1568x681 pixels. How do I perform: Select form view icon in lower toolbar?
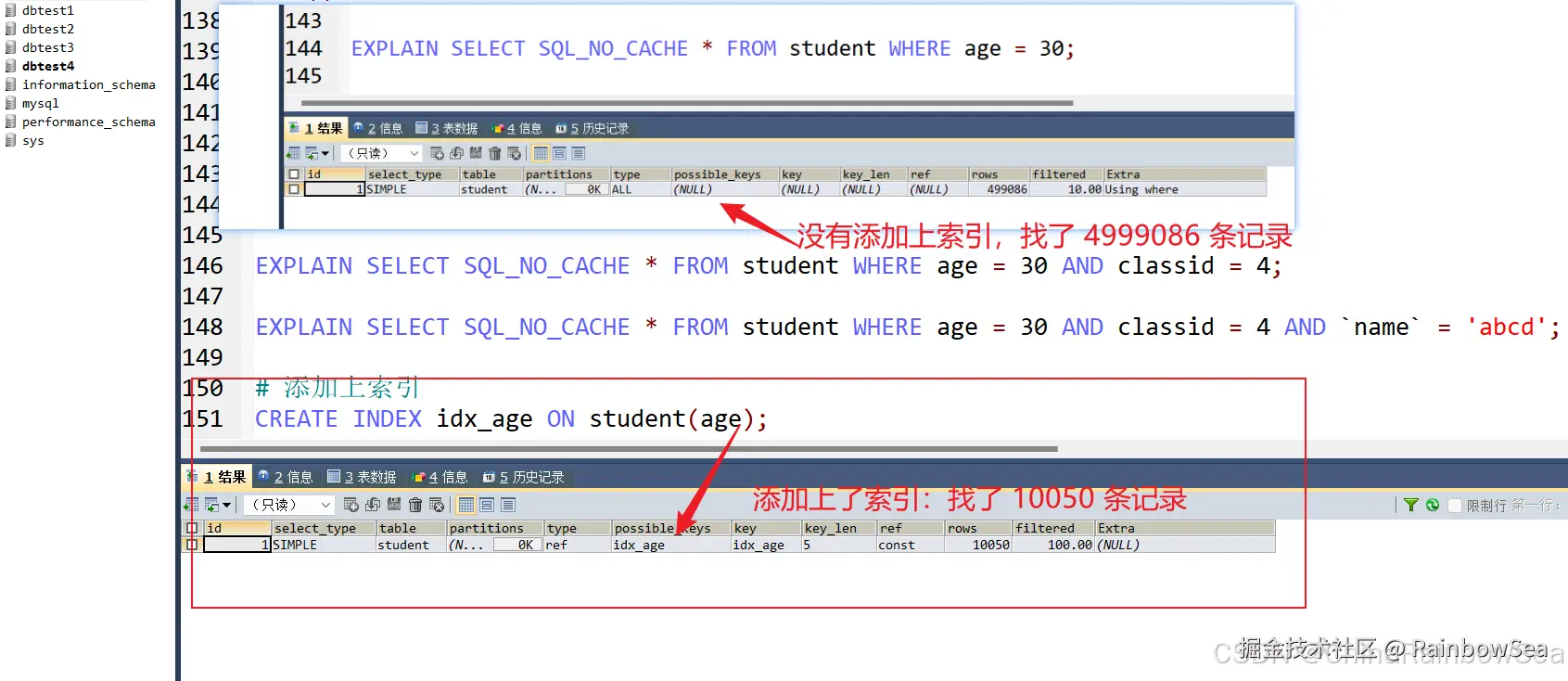(487, 505)
